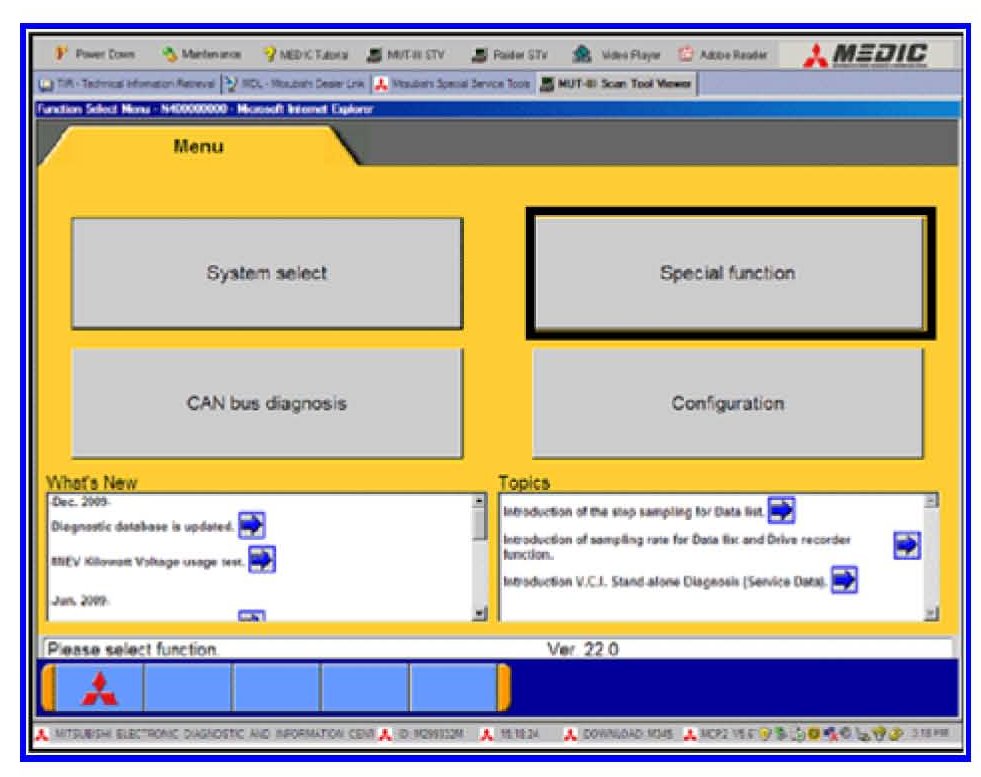Click arrow for V.C.I. Stand-alone Diagnosis topic
Screen dimensions: 981x777
844,579
